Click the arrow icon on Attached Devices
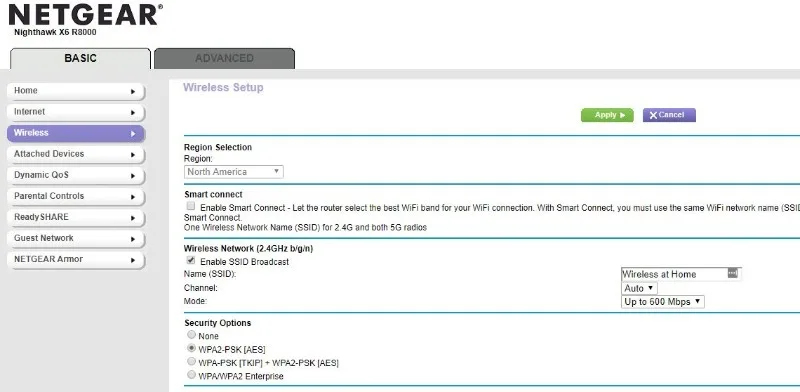Screen dimensions: 800x392 133,155
